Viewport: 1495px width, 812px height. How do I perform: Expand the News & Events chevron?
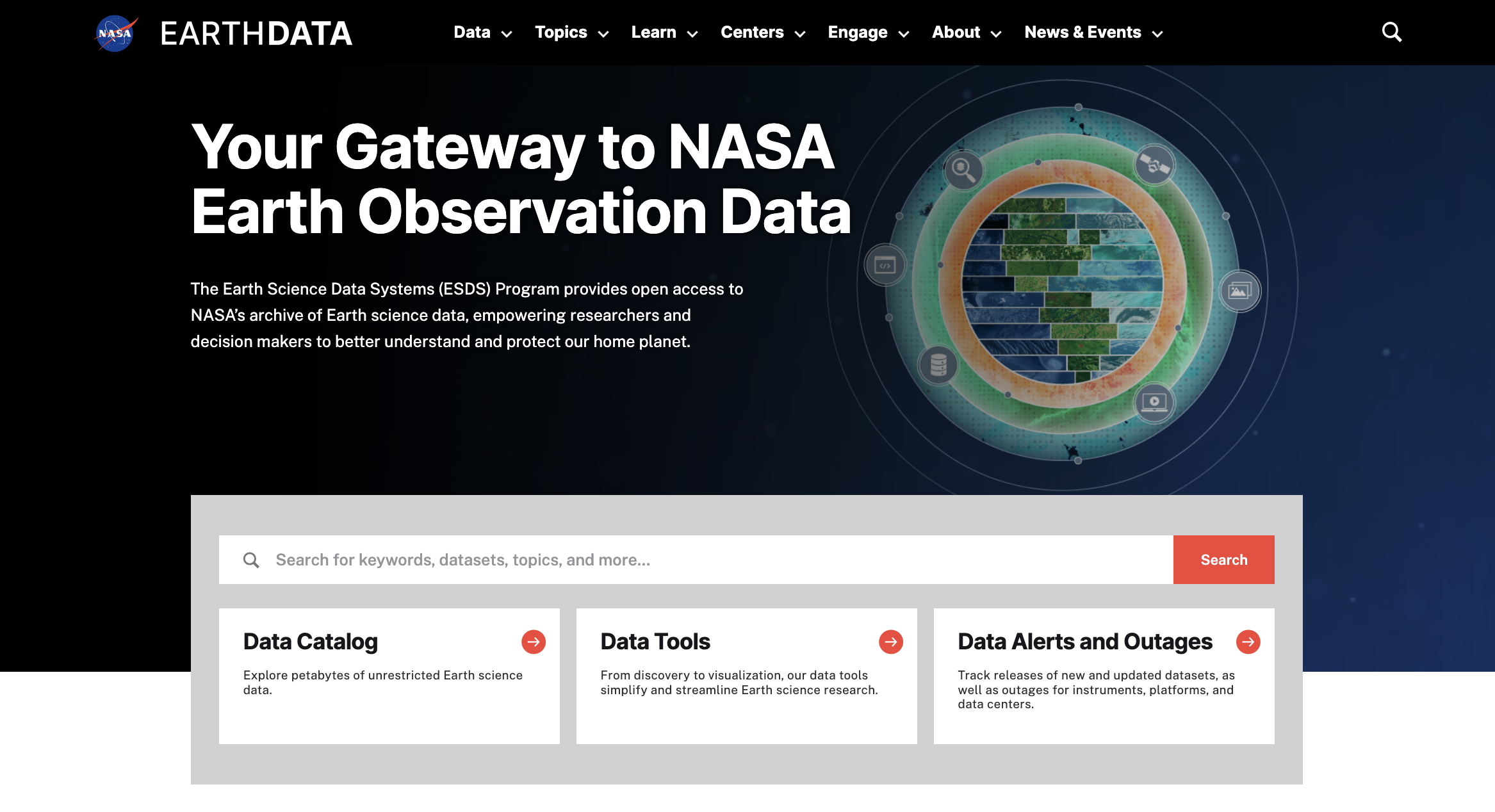point(1157,34)
